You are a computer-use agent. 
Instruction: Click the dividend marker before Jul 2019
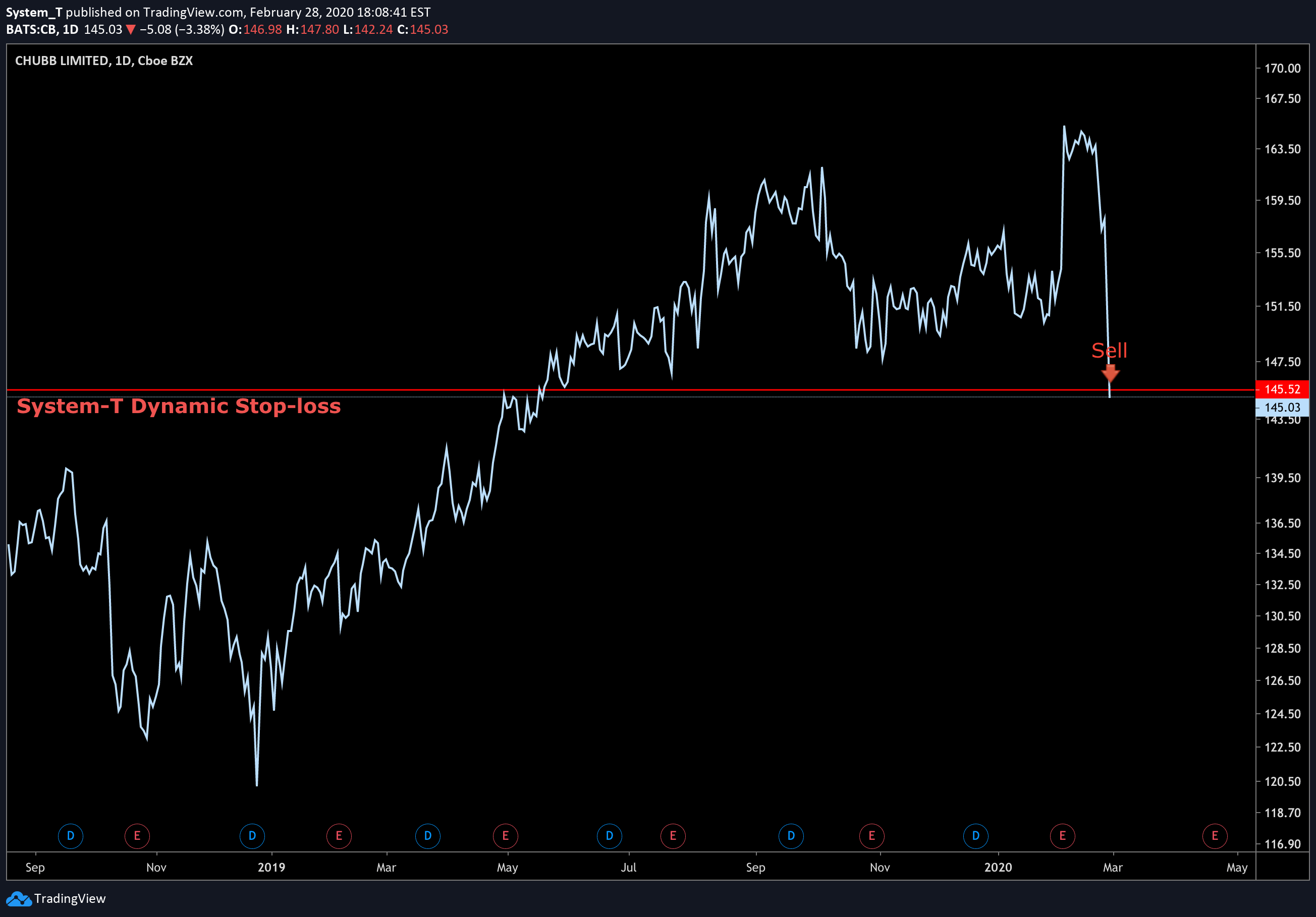click(609, 836)
